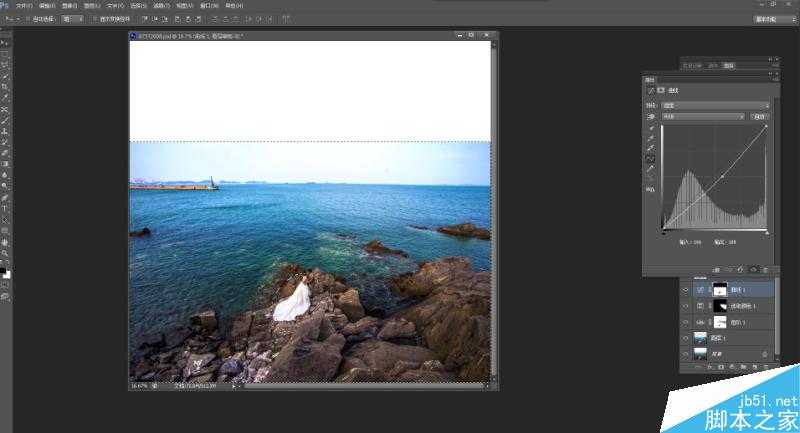Reset the Curves adjustment to defaults
This screenshot has width=800, height=433.
click(x=741, y=269)
